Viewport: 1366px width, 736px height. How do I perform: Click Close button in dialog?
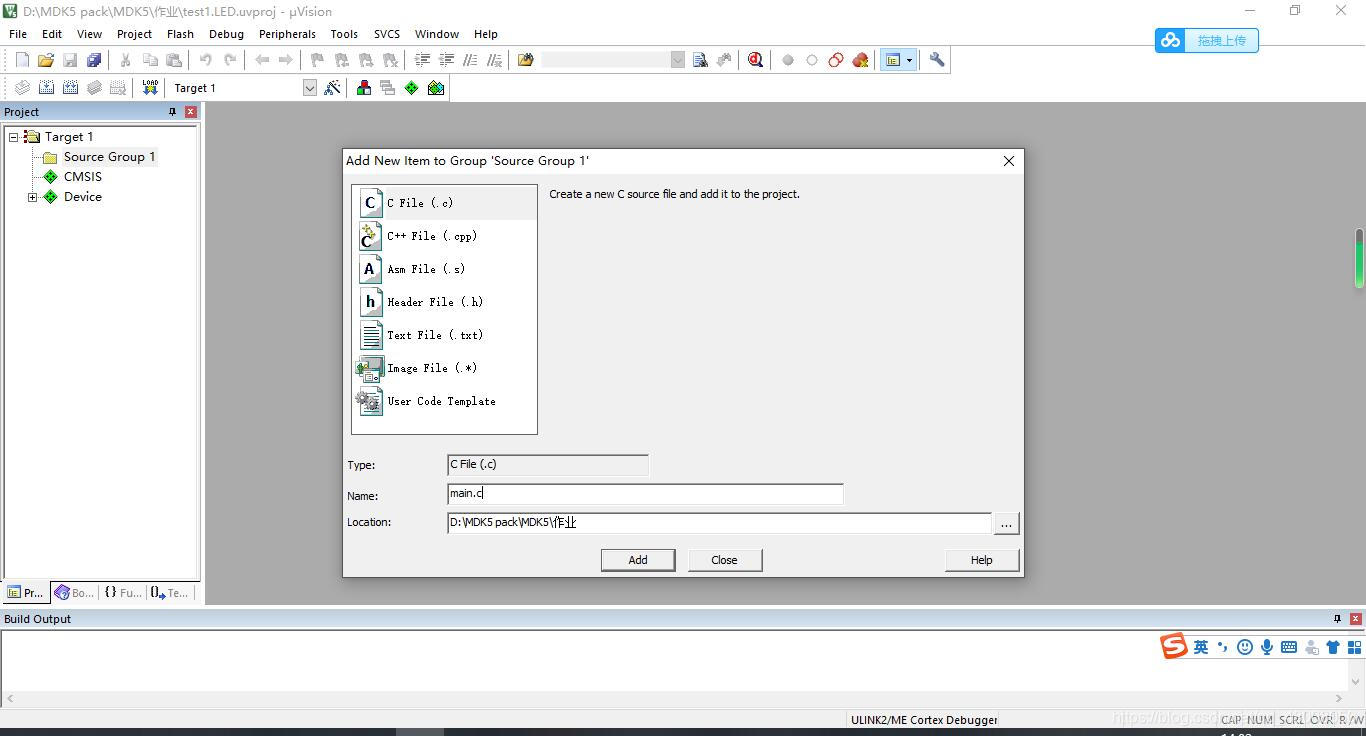pos(725,560)
